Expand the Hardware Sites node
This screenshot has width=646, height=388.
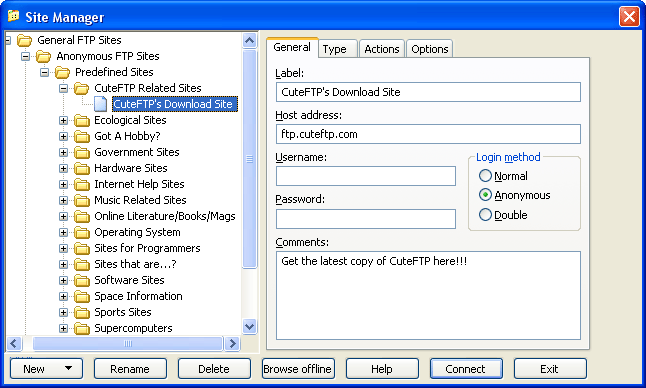(x=63, y=168)
